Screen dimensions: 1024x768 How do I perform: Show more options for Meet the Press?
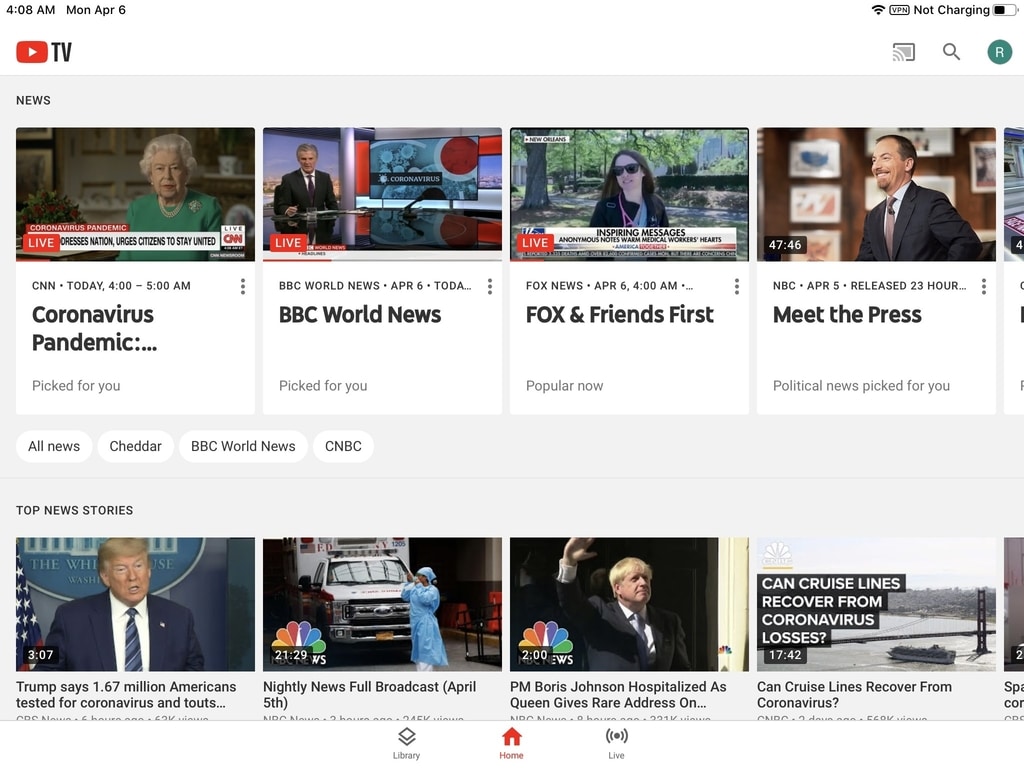984,287
